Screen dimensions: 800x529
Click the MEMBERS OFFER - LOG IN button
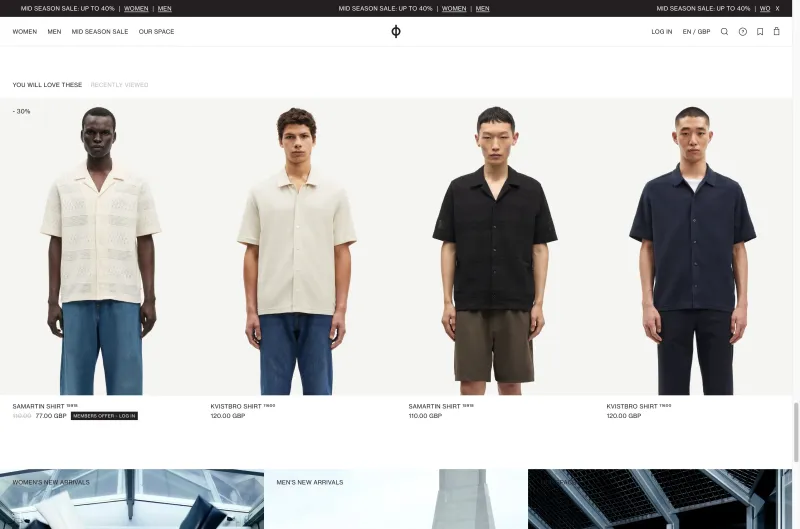(x=104, y=416)
